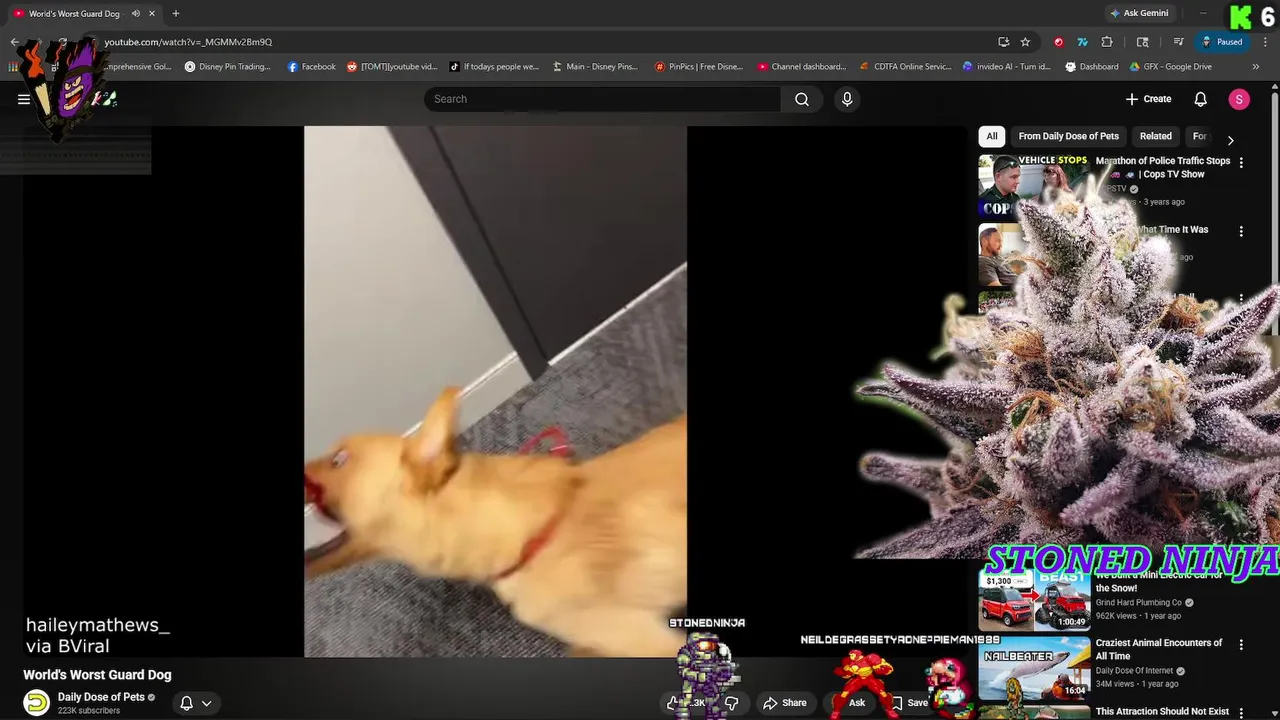Image resolution: width=1280 pixels, height=720 pixels.
Task: Open the Marathon of Police Traffic Stops thumbnail
Action: [x=1033, y=186]
